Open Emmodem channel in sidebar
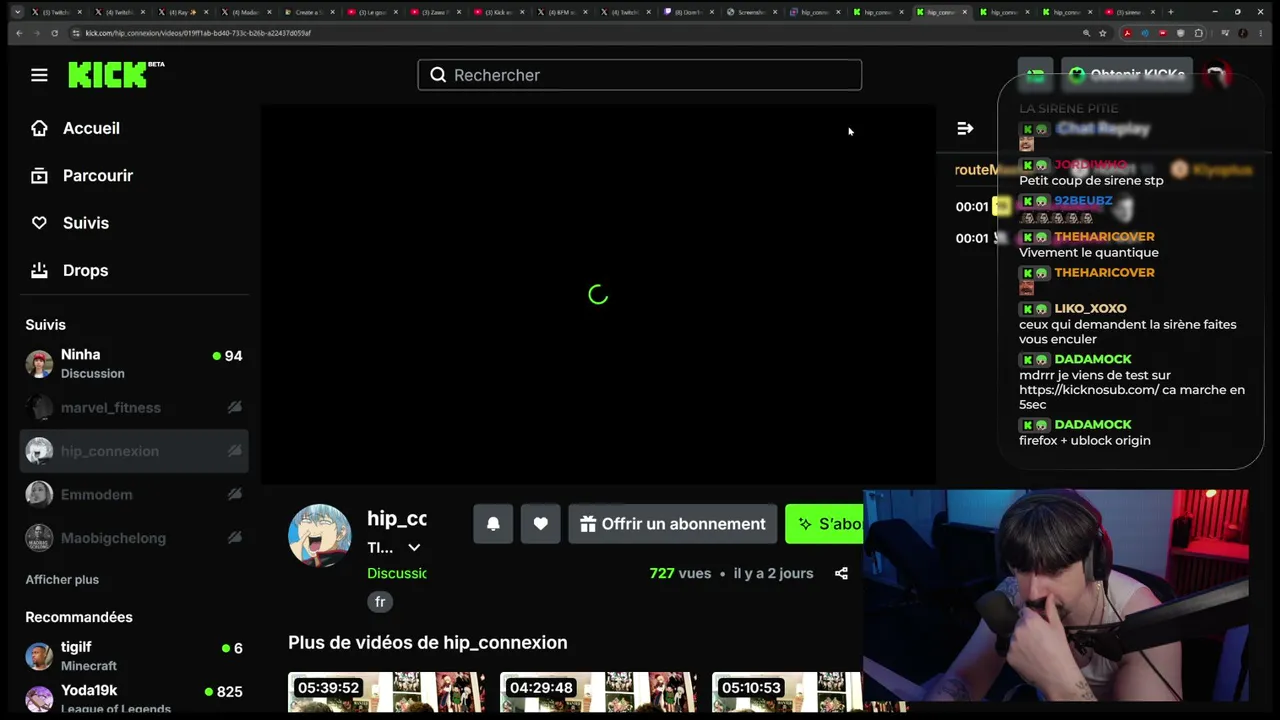1280x720 pixels. 135,494
